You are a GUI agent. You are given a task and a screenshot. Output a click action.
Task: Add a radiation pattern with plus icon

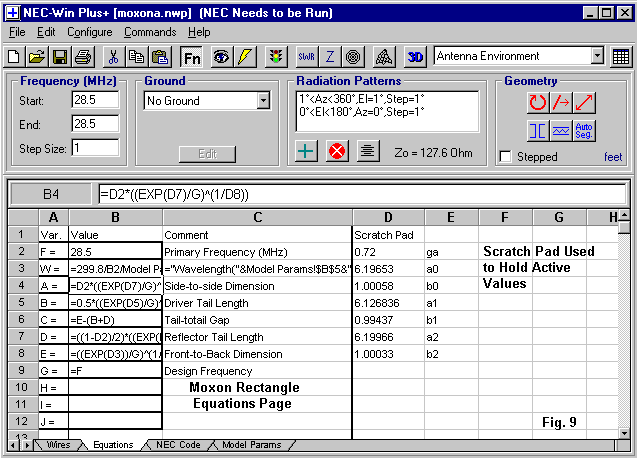[308, 151]
